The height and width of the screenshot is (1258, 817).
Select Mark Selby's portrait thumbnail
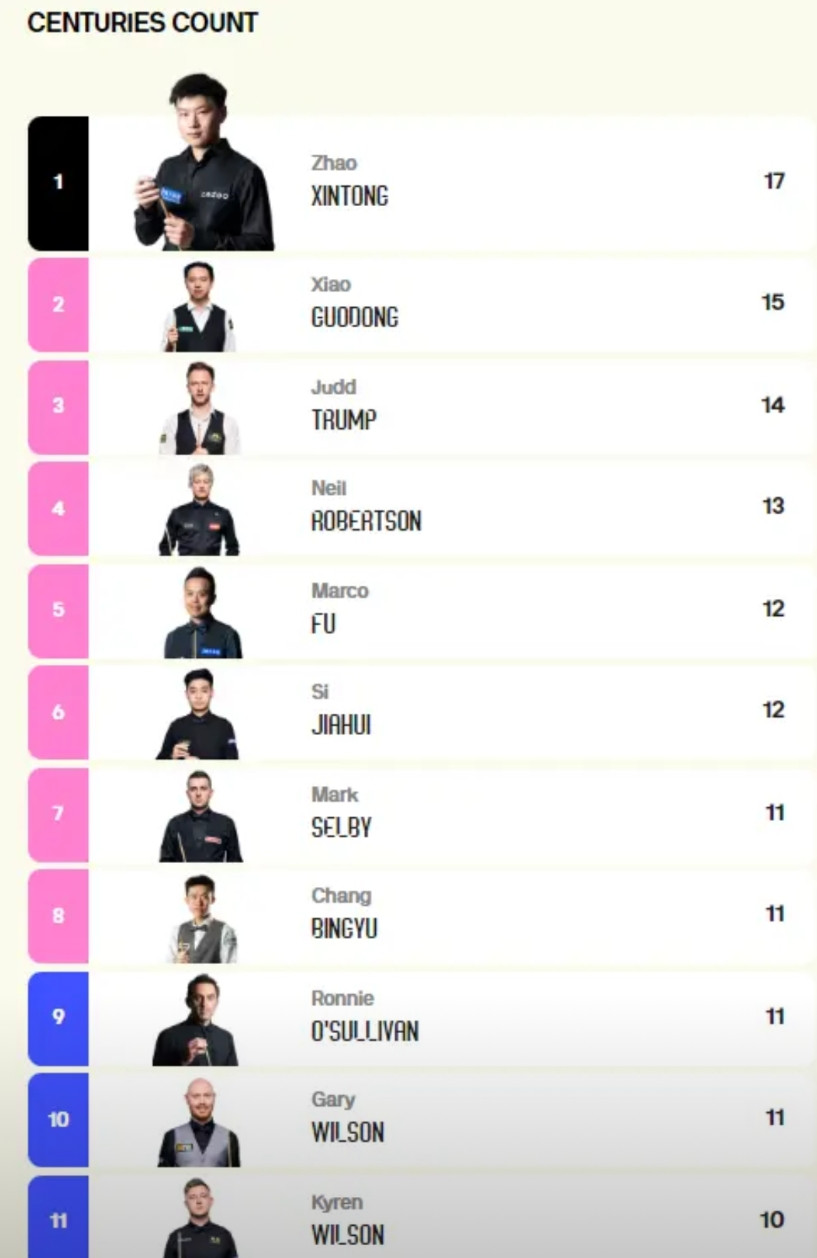[x=200, y=815]
